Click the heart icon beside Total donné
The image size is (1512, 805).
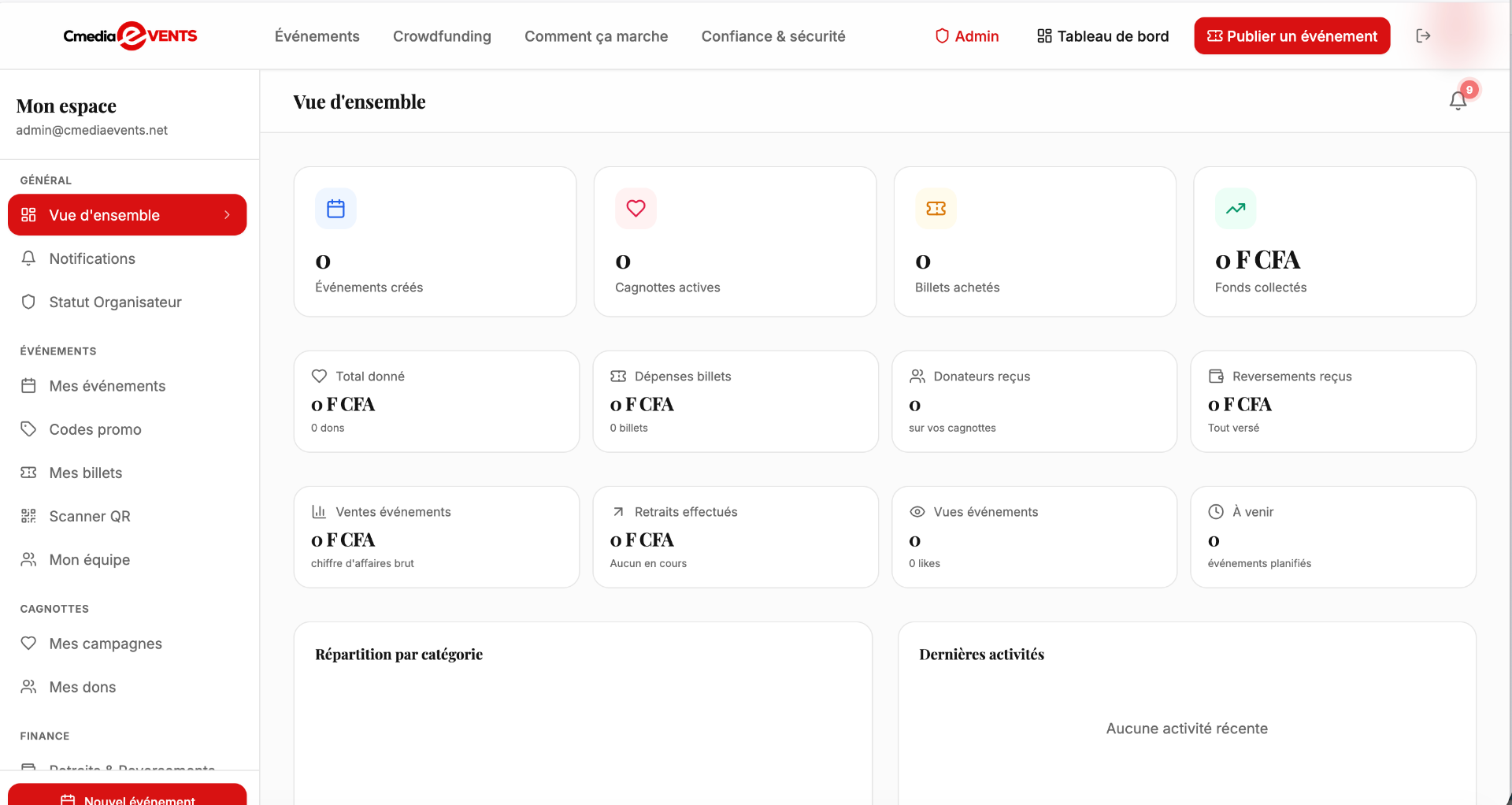point(319,377)
